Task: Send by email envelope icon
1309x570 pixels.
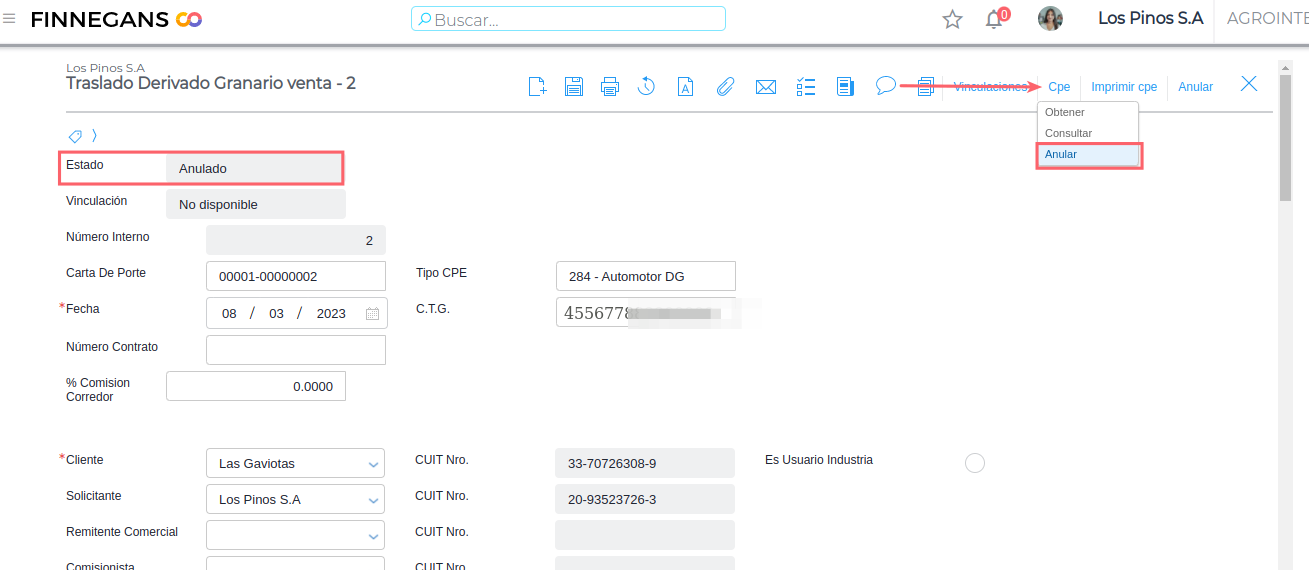Action: pyautogui.click(x=766, y=87)
